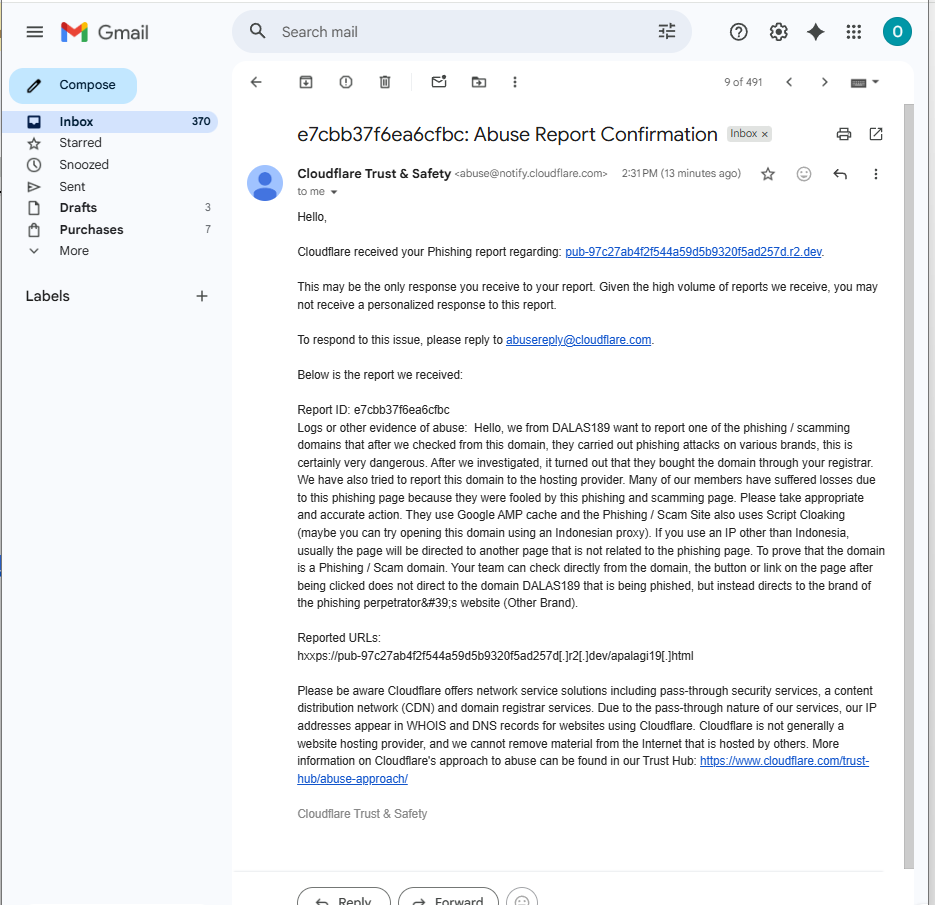Click the search magnifier icon

(258, 31)
